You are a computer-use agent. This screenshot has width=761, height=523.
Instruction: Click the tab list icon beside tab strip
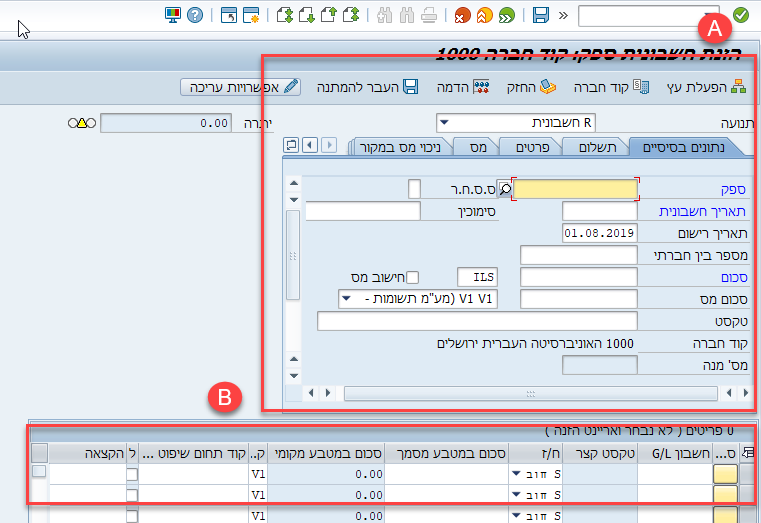click(291, 145)
